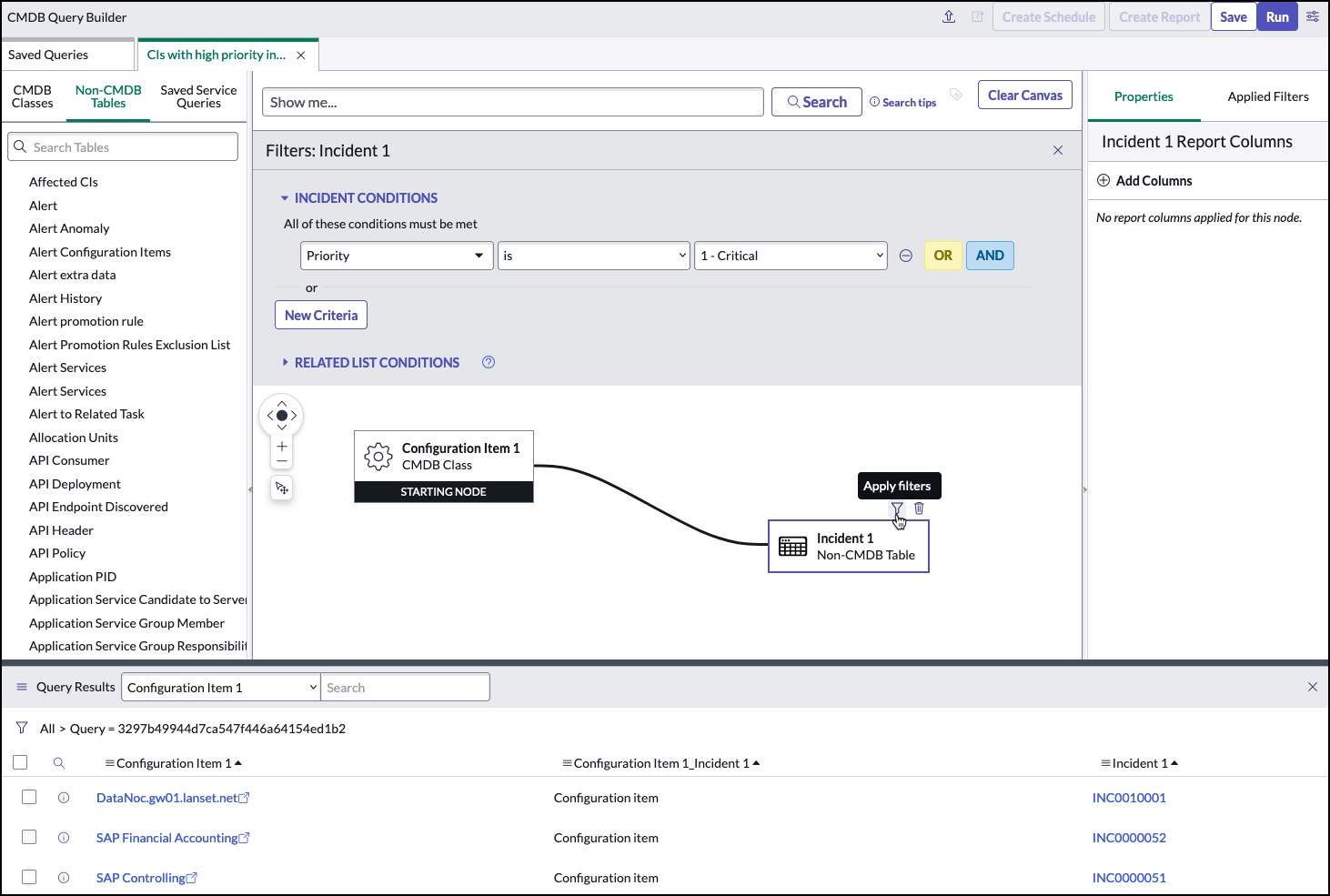Open the Applied Filters panel tab

click(1267, 96)
